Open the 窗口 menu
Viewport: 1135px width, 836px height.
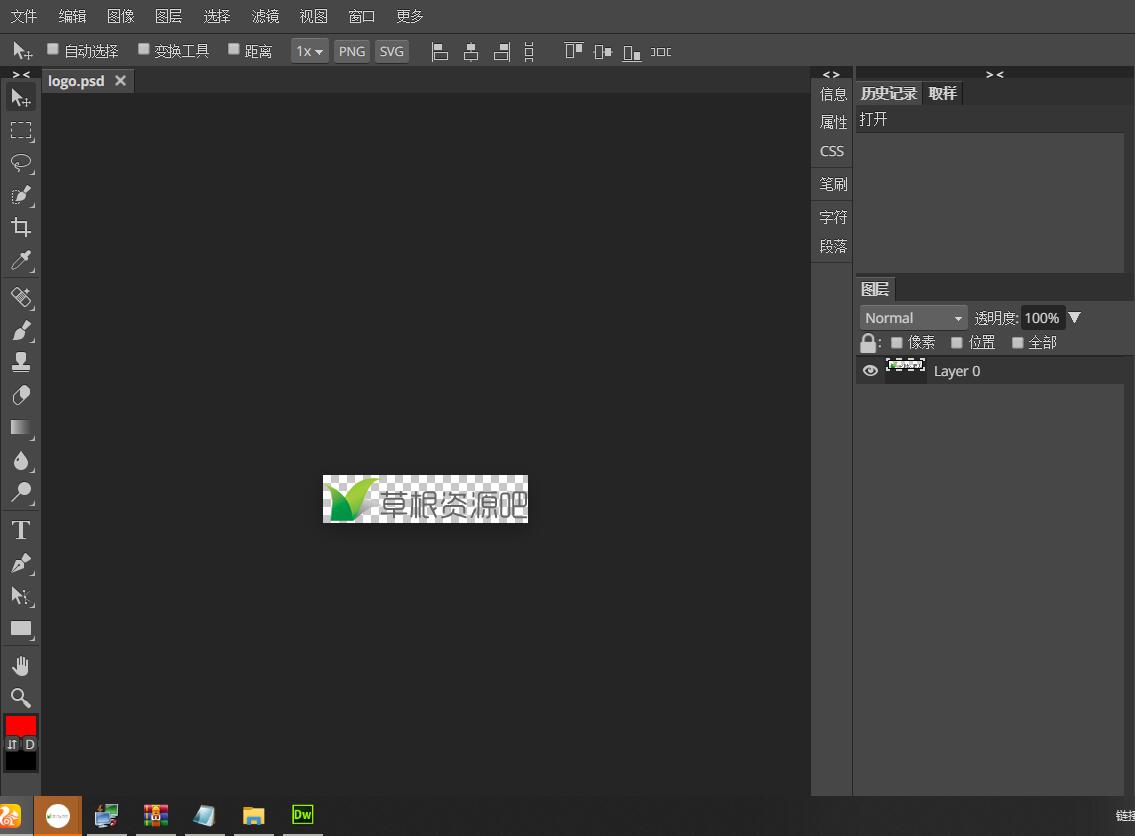tap(362, 16)
